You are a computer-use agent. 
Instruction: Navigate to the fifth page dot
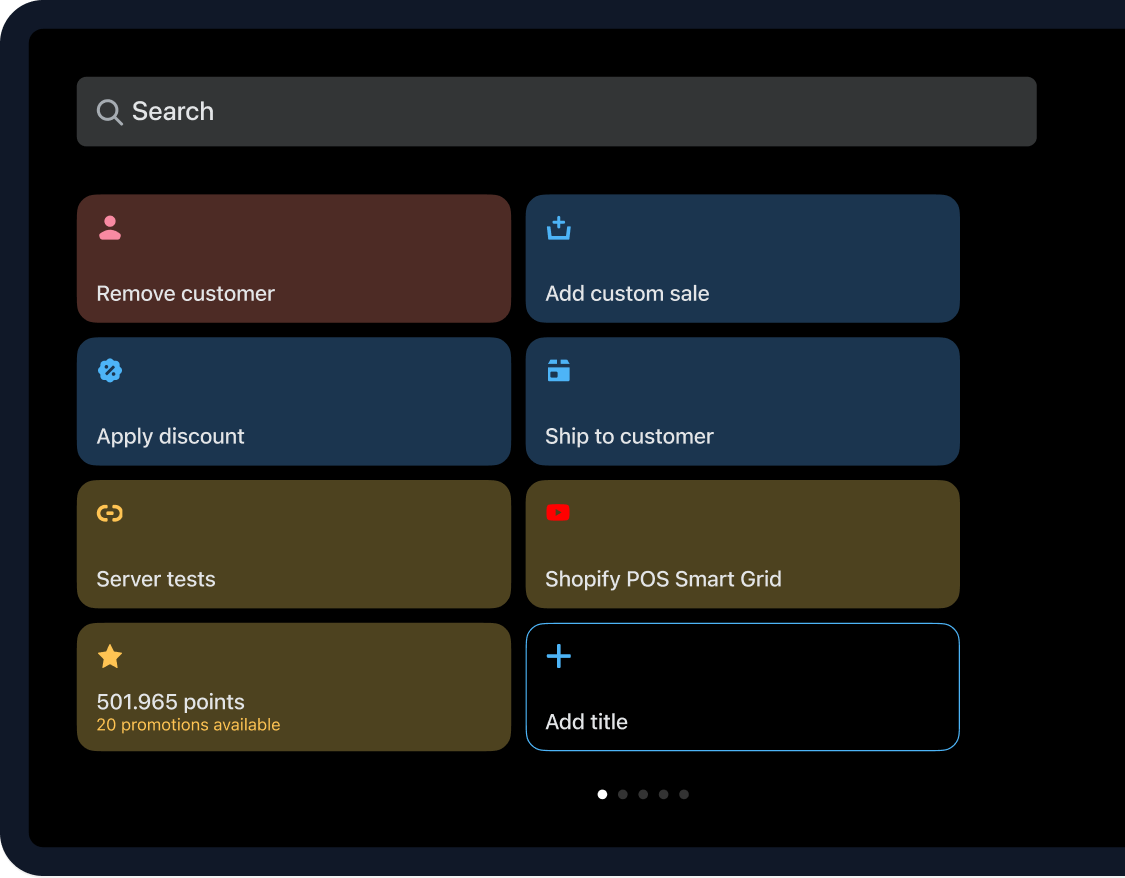(684, 794)
